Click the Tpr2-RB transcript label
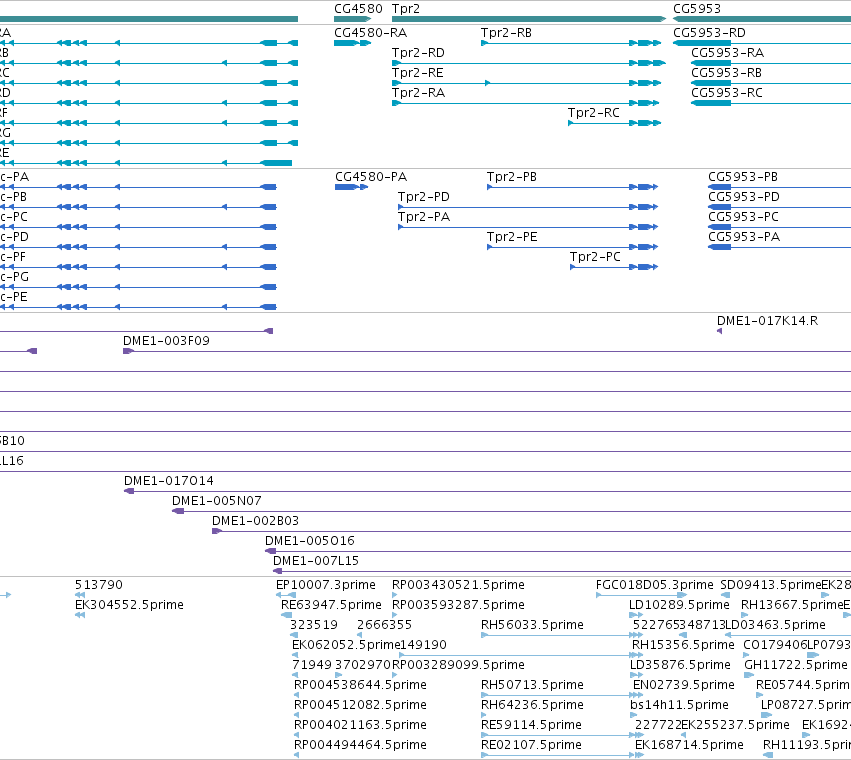851x760 pixels. coord(506,33)
